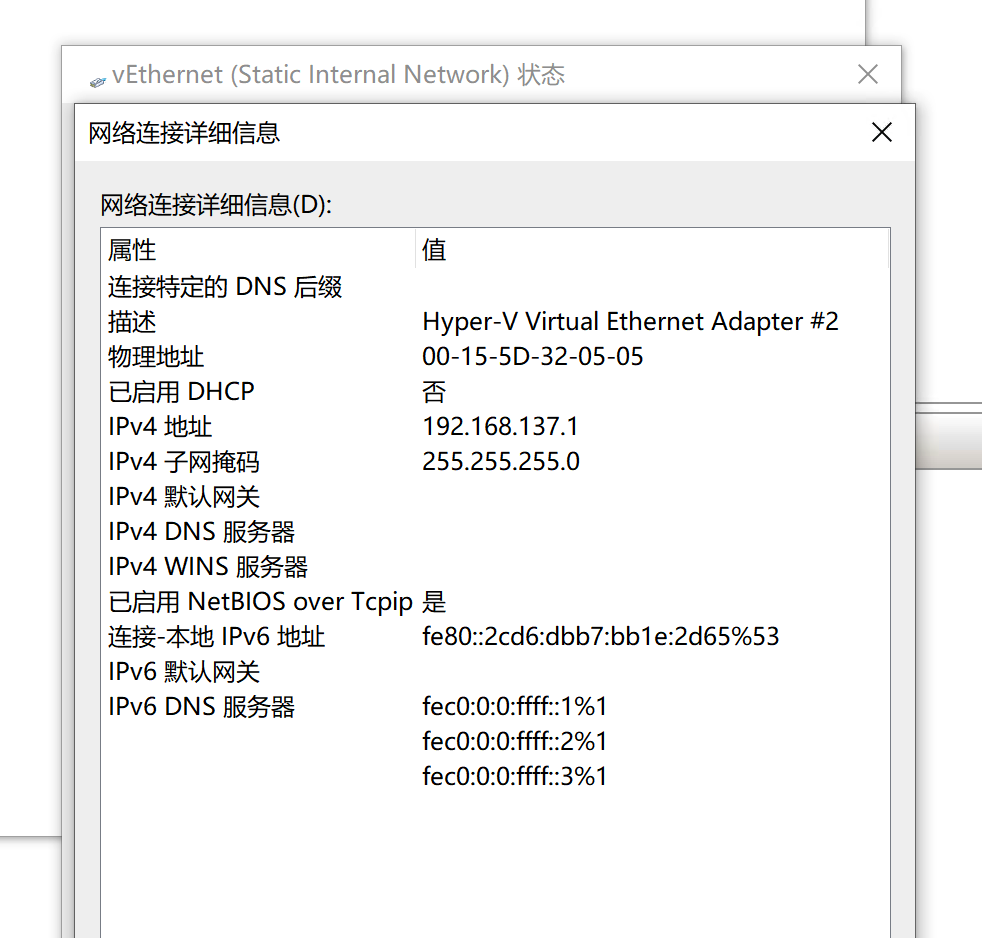982x938 pixels.
Task: Select the IPv4 DNS 服务器 row
Action: click(201, 532)
